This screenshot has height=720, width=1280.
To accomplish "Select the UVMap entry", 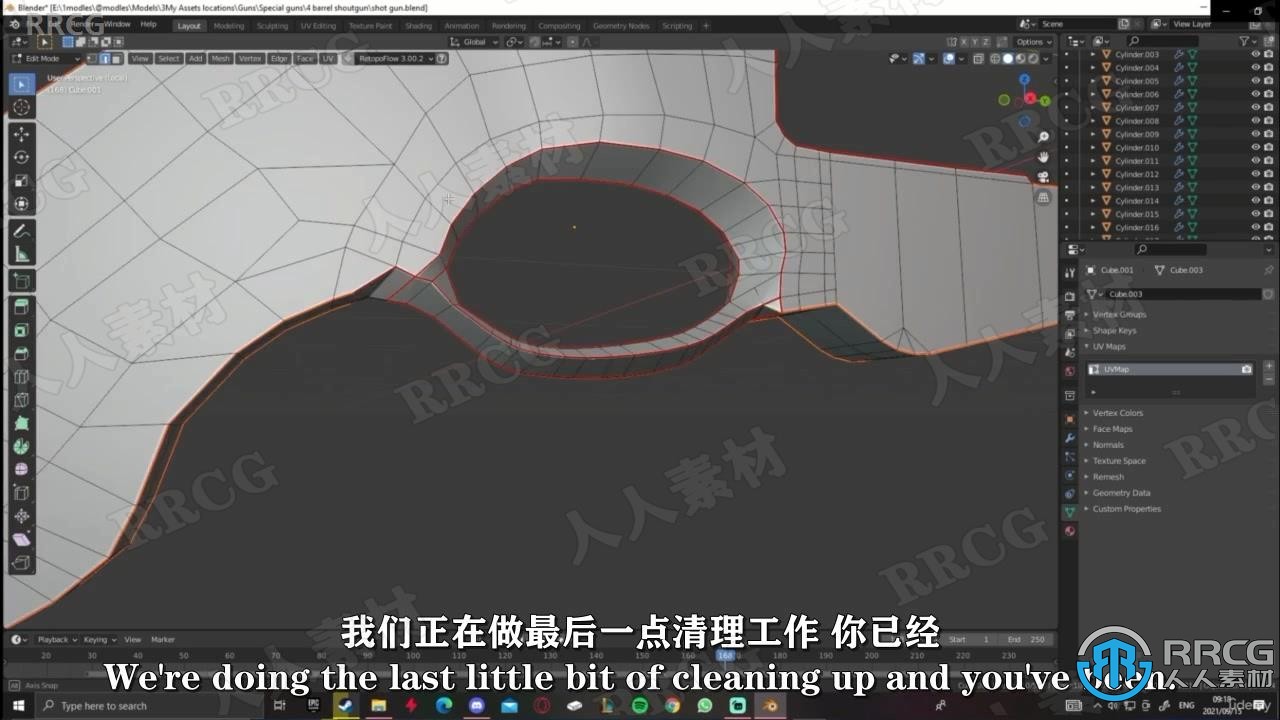I will pyautogui.click(x=1172, y=369).
